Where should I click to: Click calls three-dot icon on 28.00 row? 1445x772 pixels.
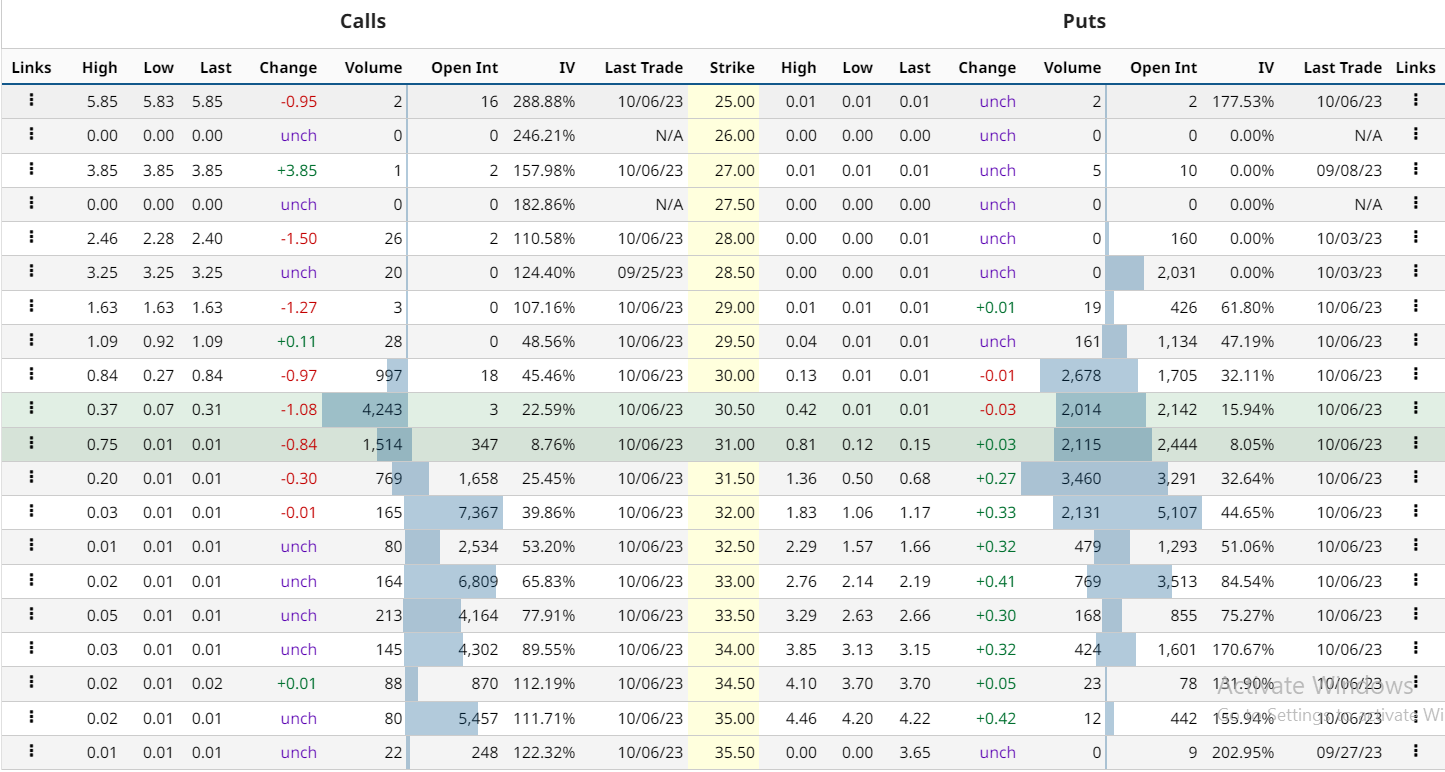pos(32,237)
